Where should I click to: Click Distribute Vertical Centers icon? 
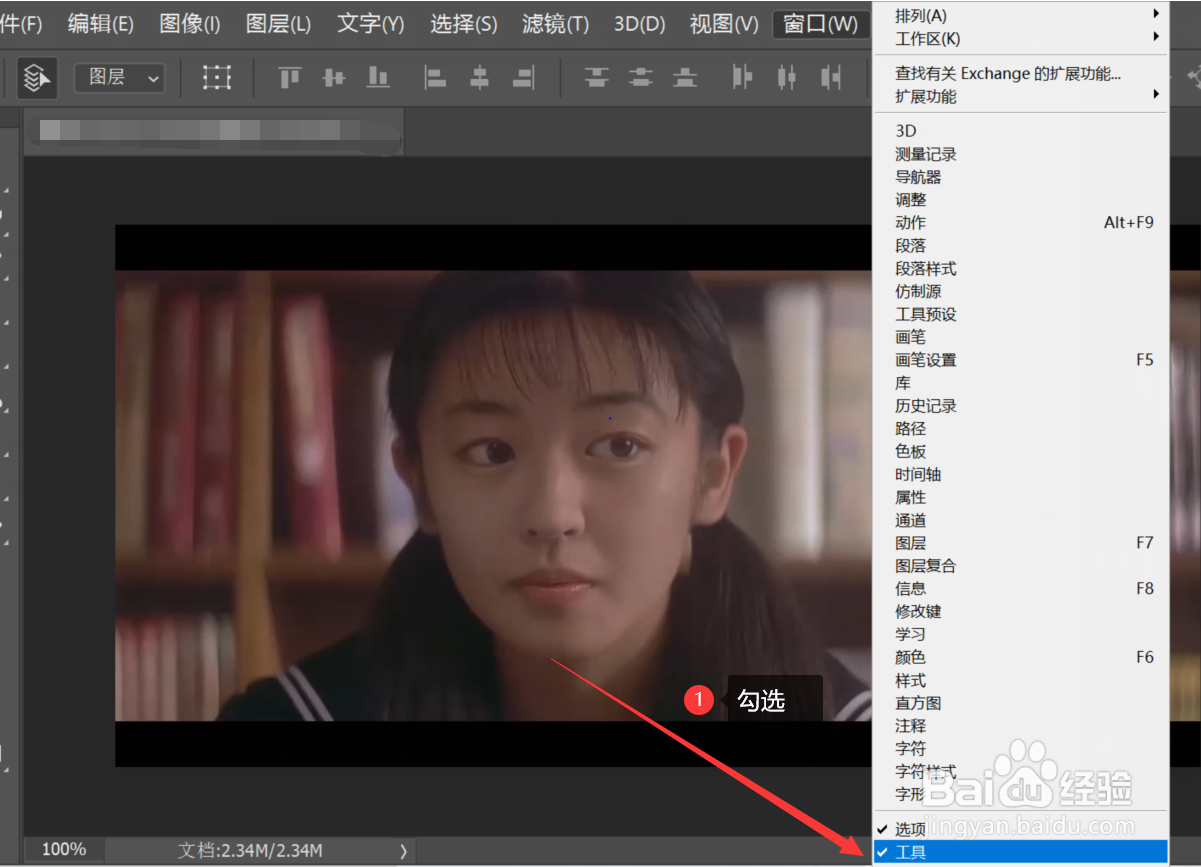pyautogui.click(x=641, y=77)
